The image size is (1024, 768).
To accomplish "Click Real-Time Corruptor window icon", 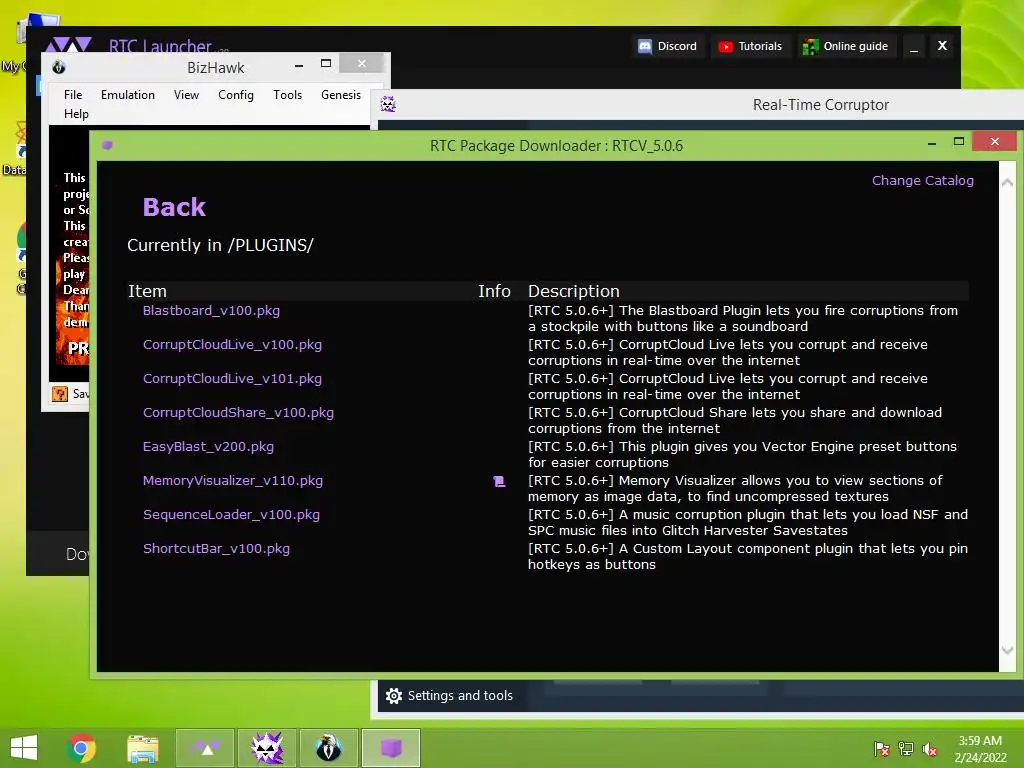I will [x=388, y=104].
